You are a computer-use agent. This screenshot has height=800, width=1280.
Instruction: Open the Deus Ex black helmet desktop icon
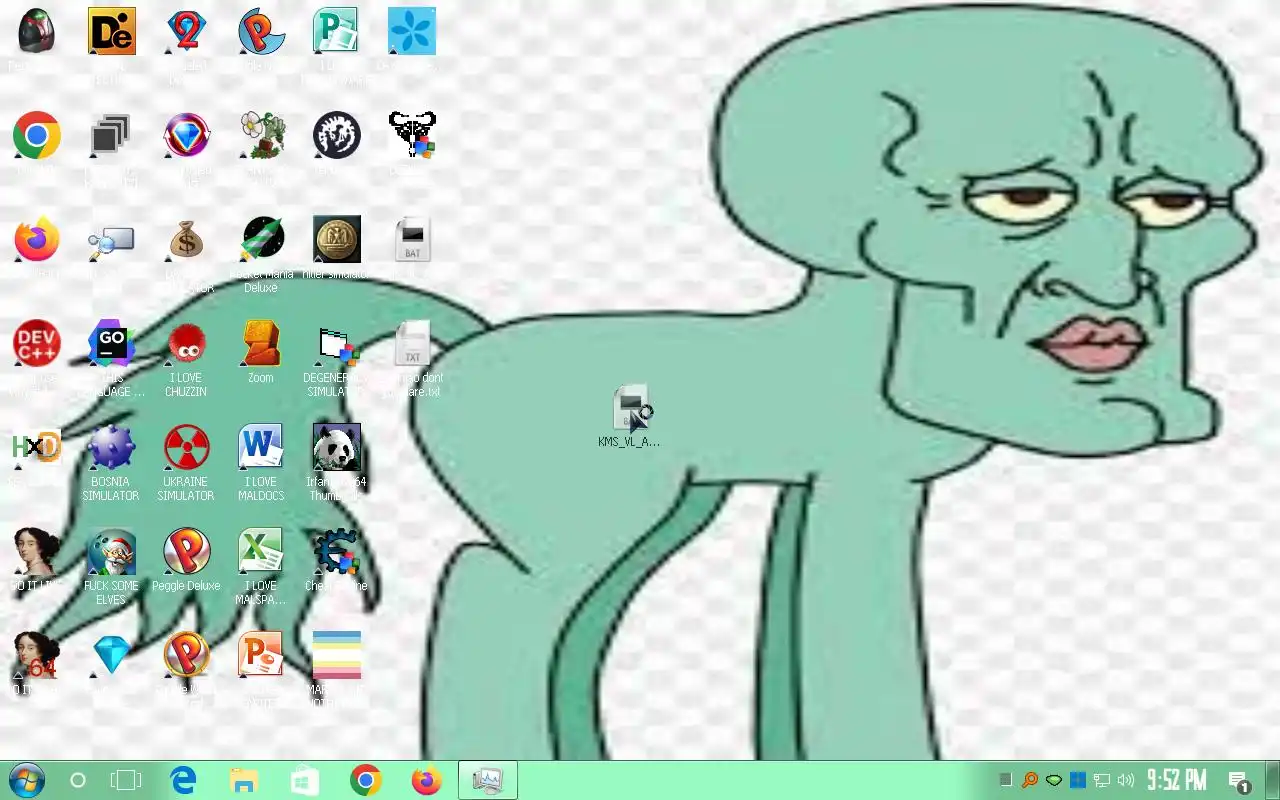point(37,32)
